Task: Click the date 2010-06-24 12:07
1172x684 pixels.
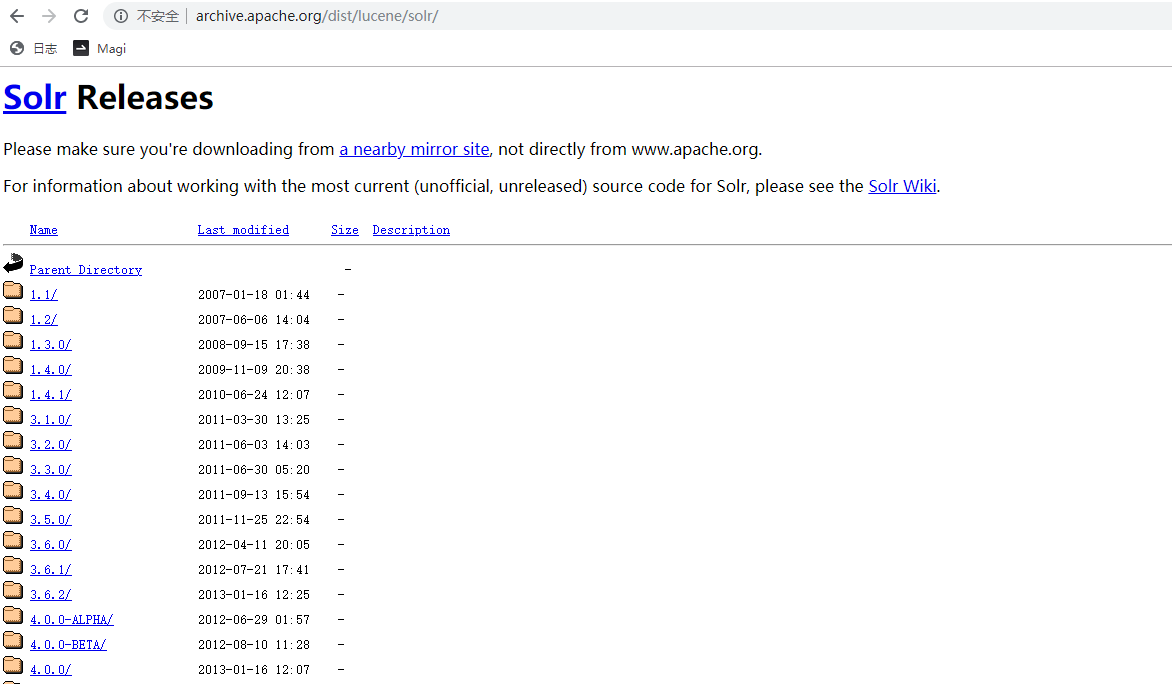Action: (x=253, y=395)
